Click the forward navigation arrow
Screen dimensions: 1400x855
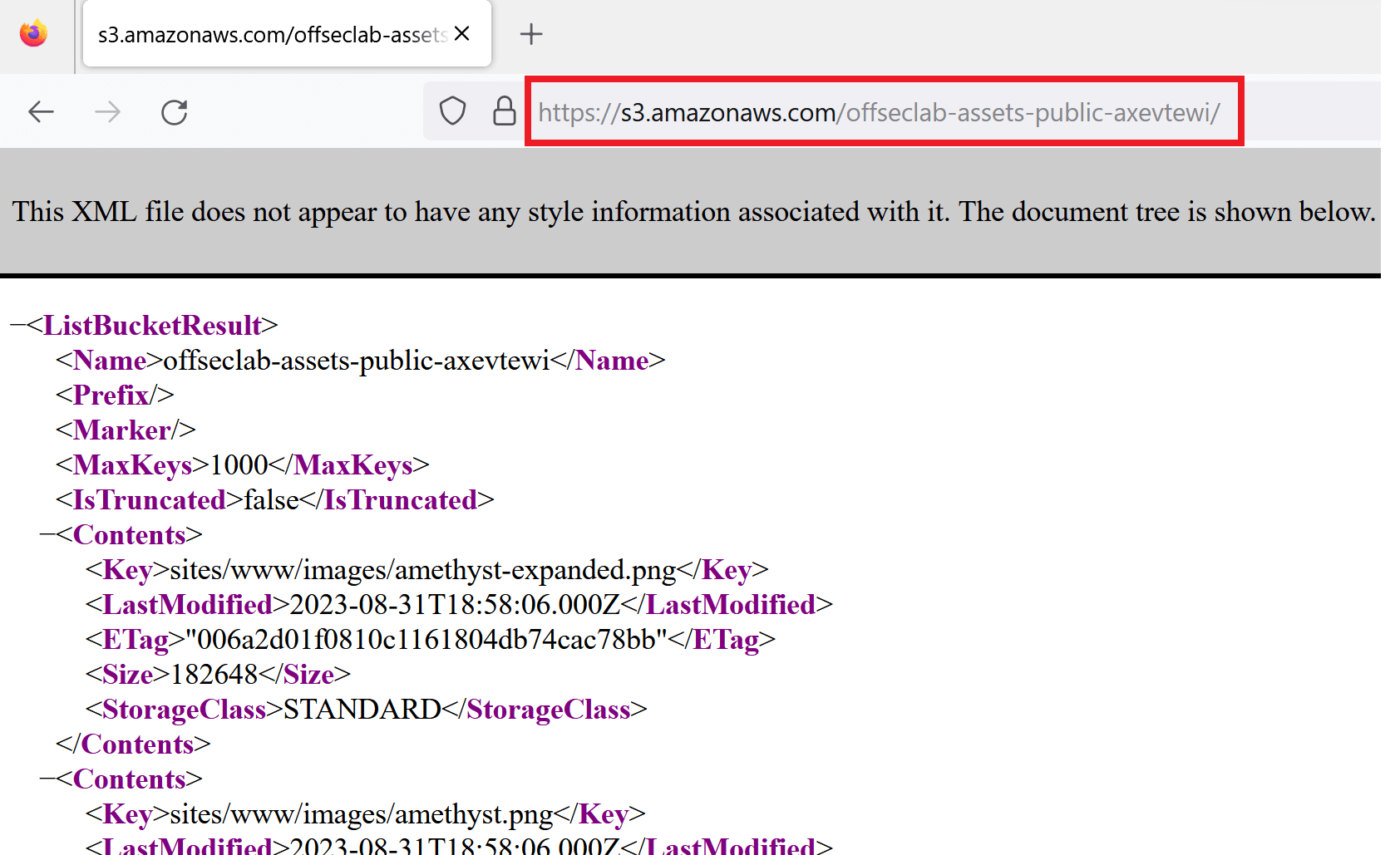coord(108,111)
